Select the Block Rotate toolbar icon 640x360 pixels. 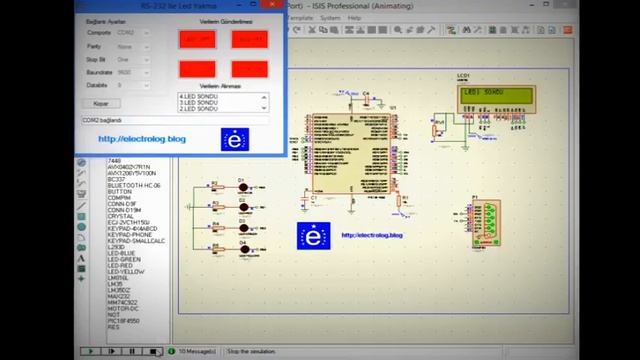(x=371, y=30)
